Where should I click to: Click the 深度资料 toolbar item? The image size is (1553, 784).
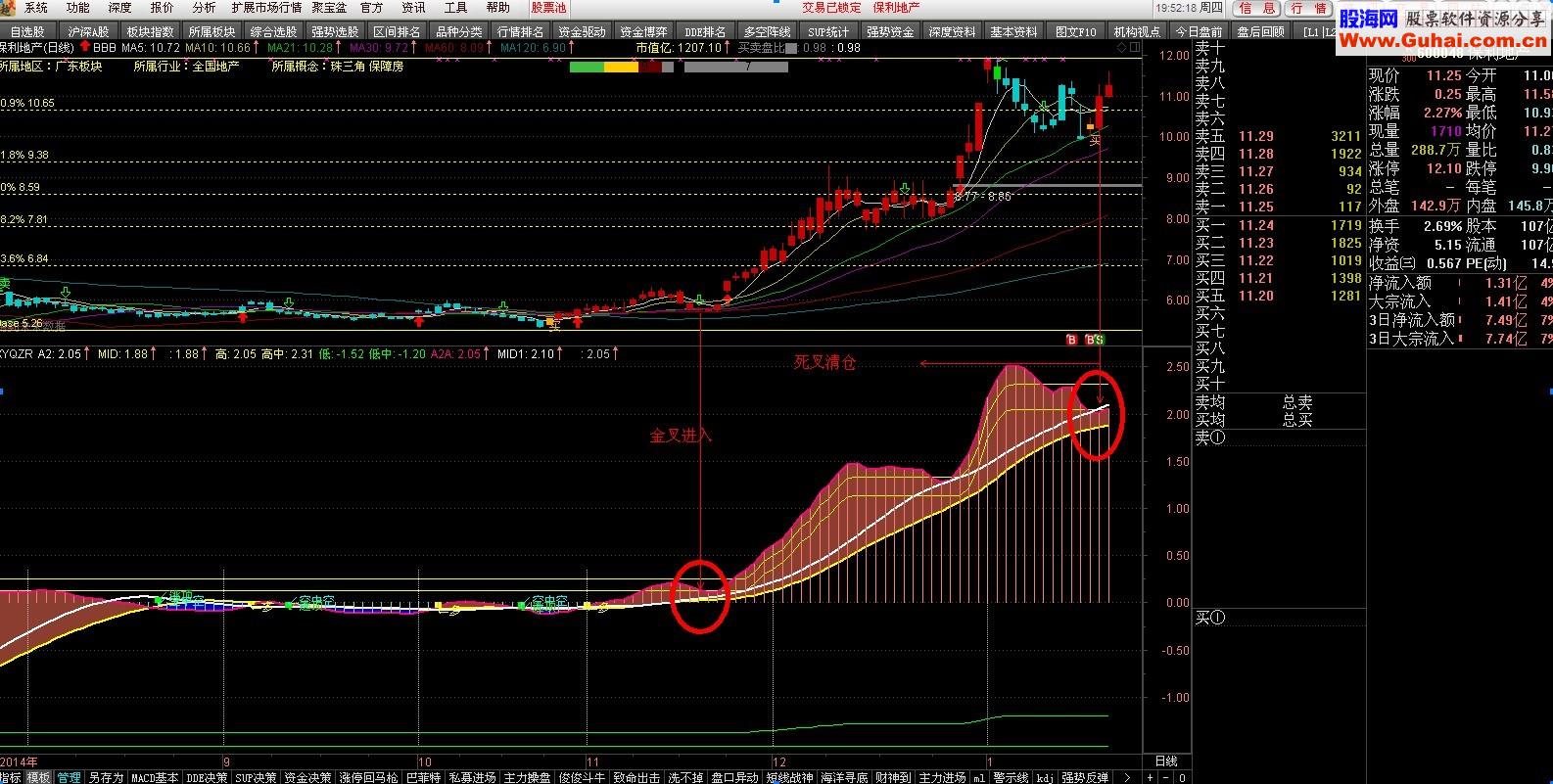coord(953,31)
